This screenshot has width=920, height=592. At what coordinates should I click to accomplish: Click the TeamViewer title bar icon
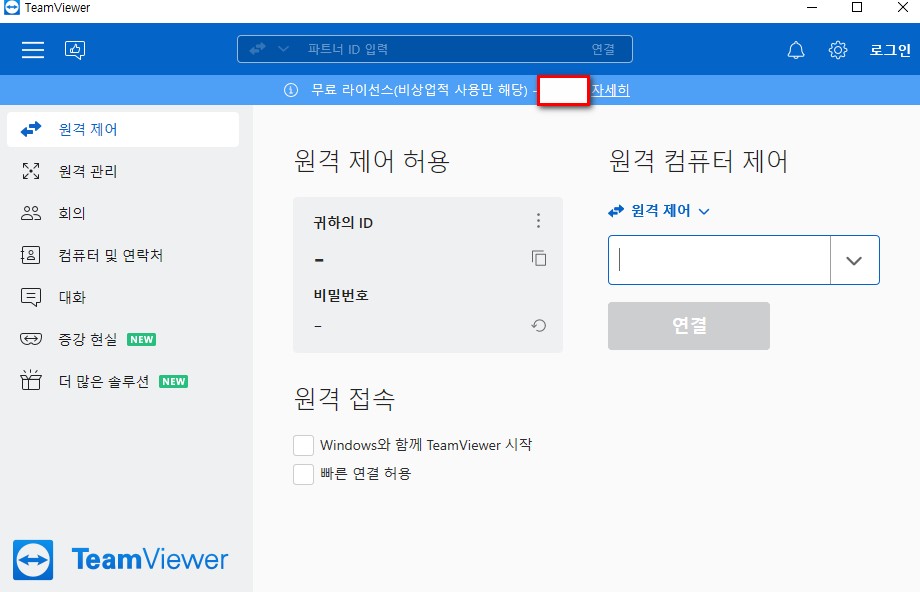12,8
